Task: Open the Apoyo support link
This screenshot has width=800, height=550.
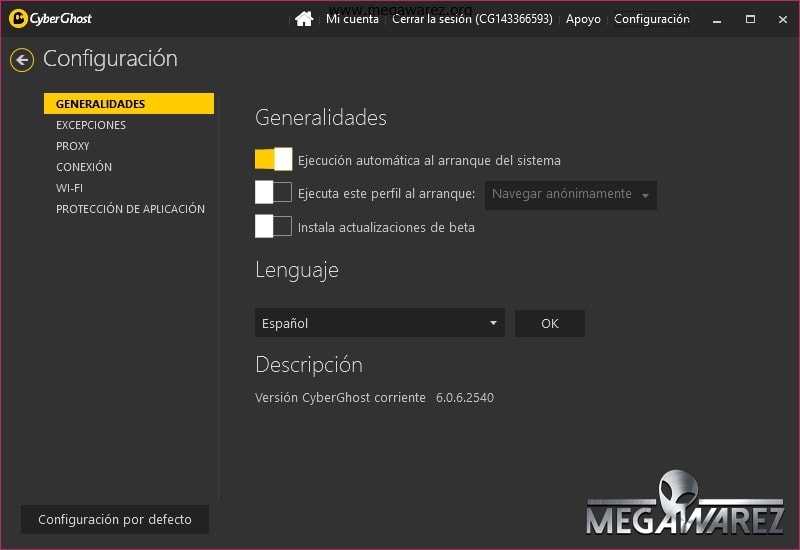Action: click(583, 19)
